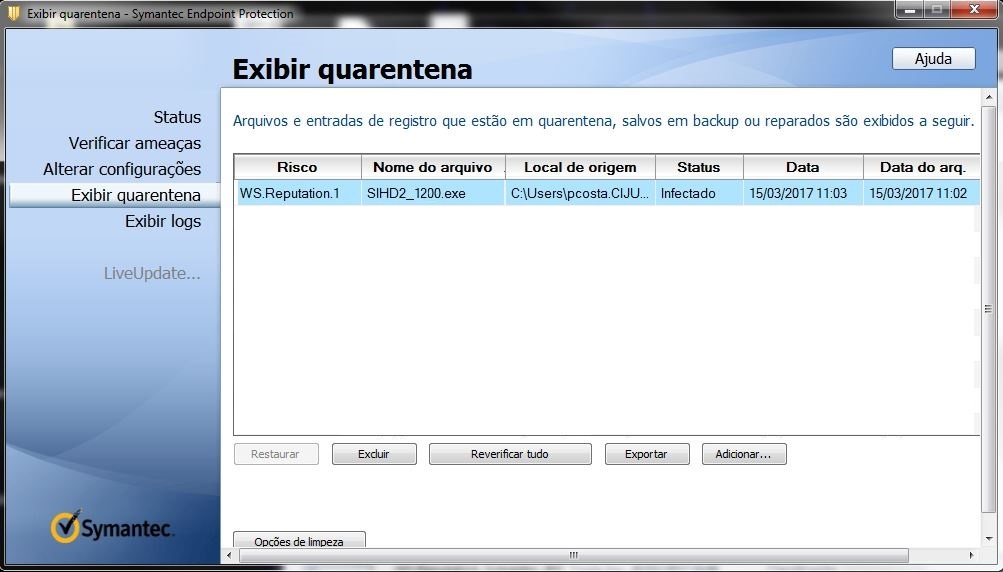Open Verificar ameaças section

134,143
